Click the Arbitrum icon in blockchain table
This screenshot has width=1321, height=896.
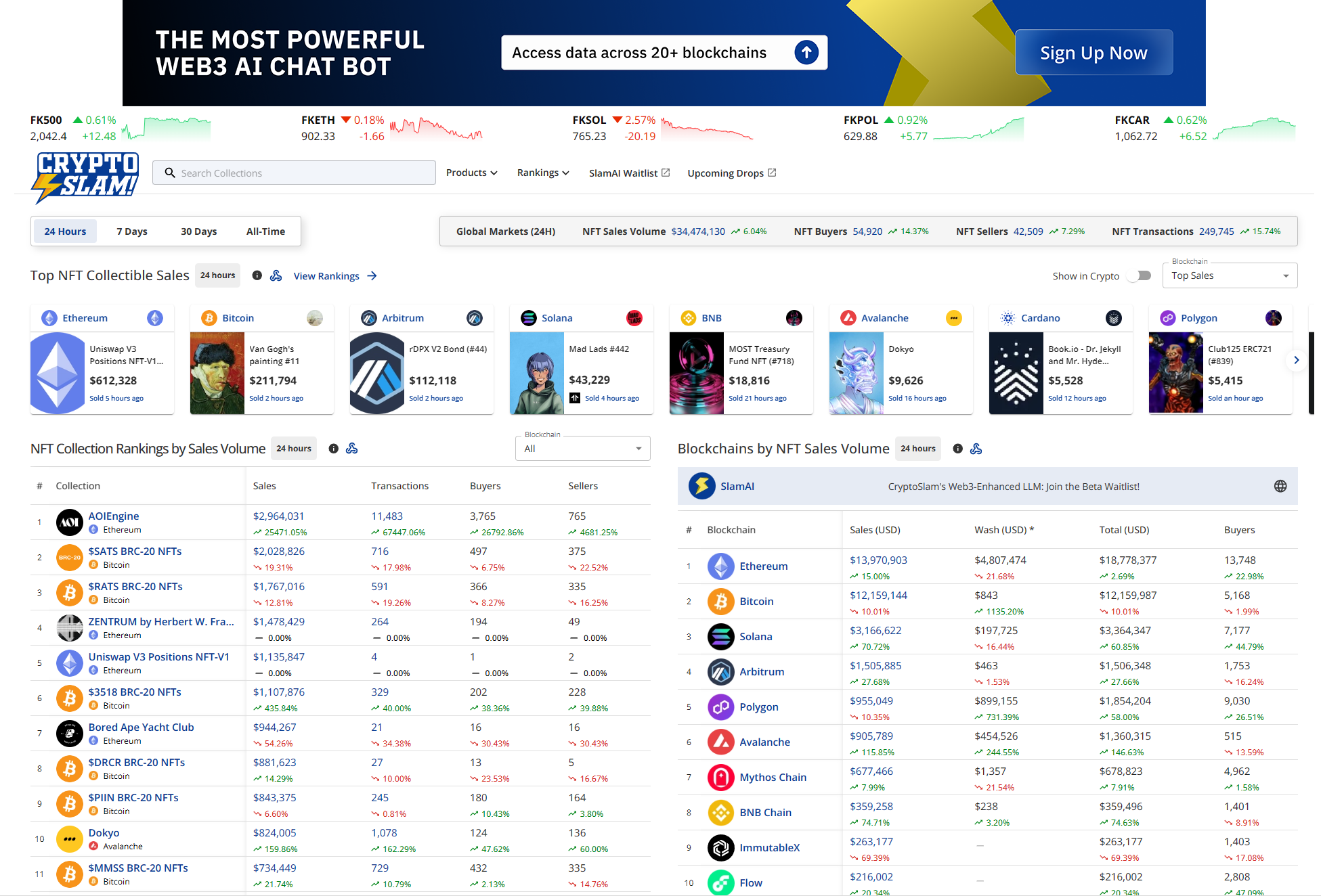(720, 672)
